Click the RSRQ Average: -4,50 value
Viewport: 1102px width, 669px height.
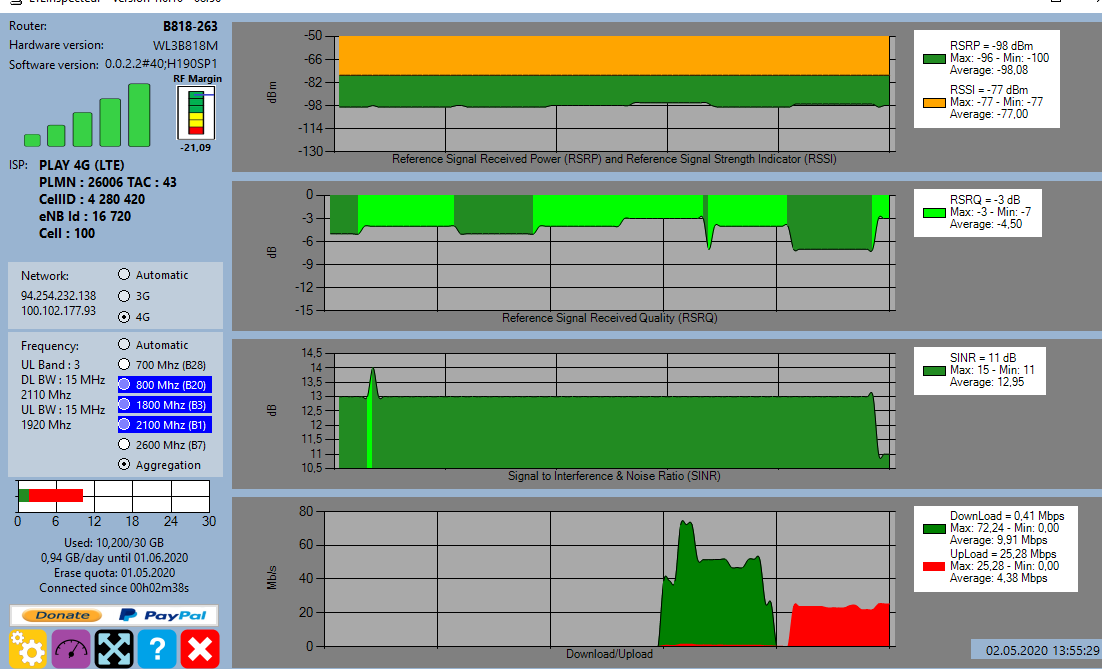[x=985, y=224]
